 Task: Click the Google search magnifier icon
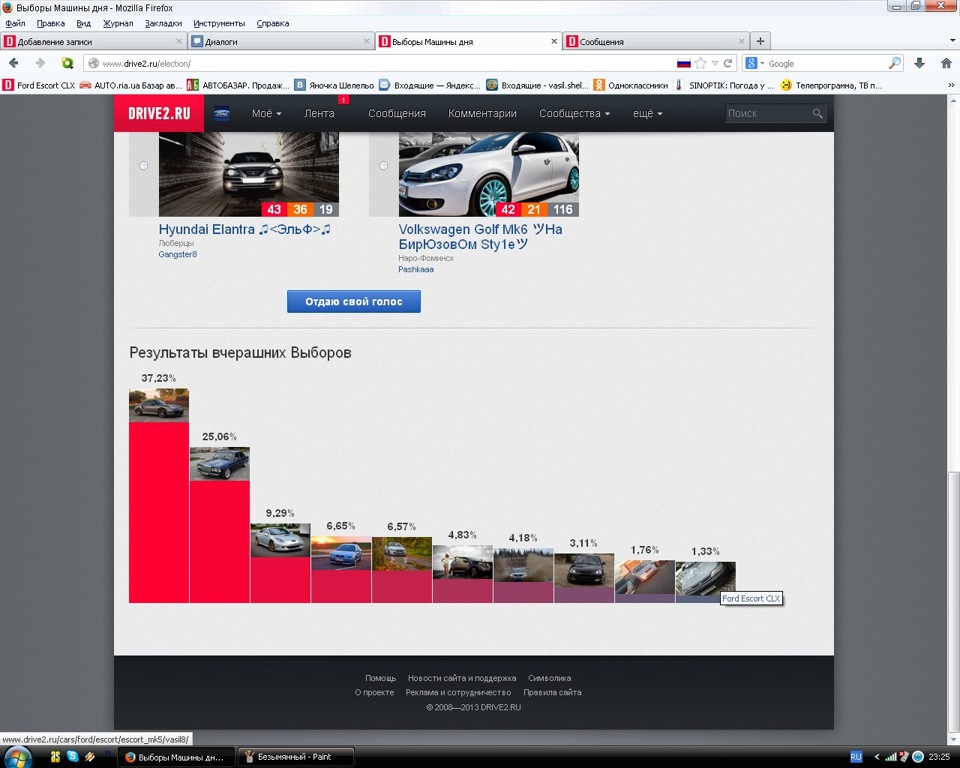(x=895, y=63)
